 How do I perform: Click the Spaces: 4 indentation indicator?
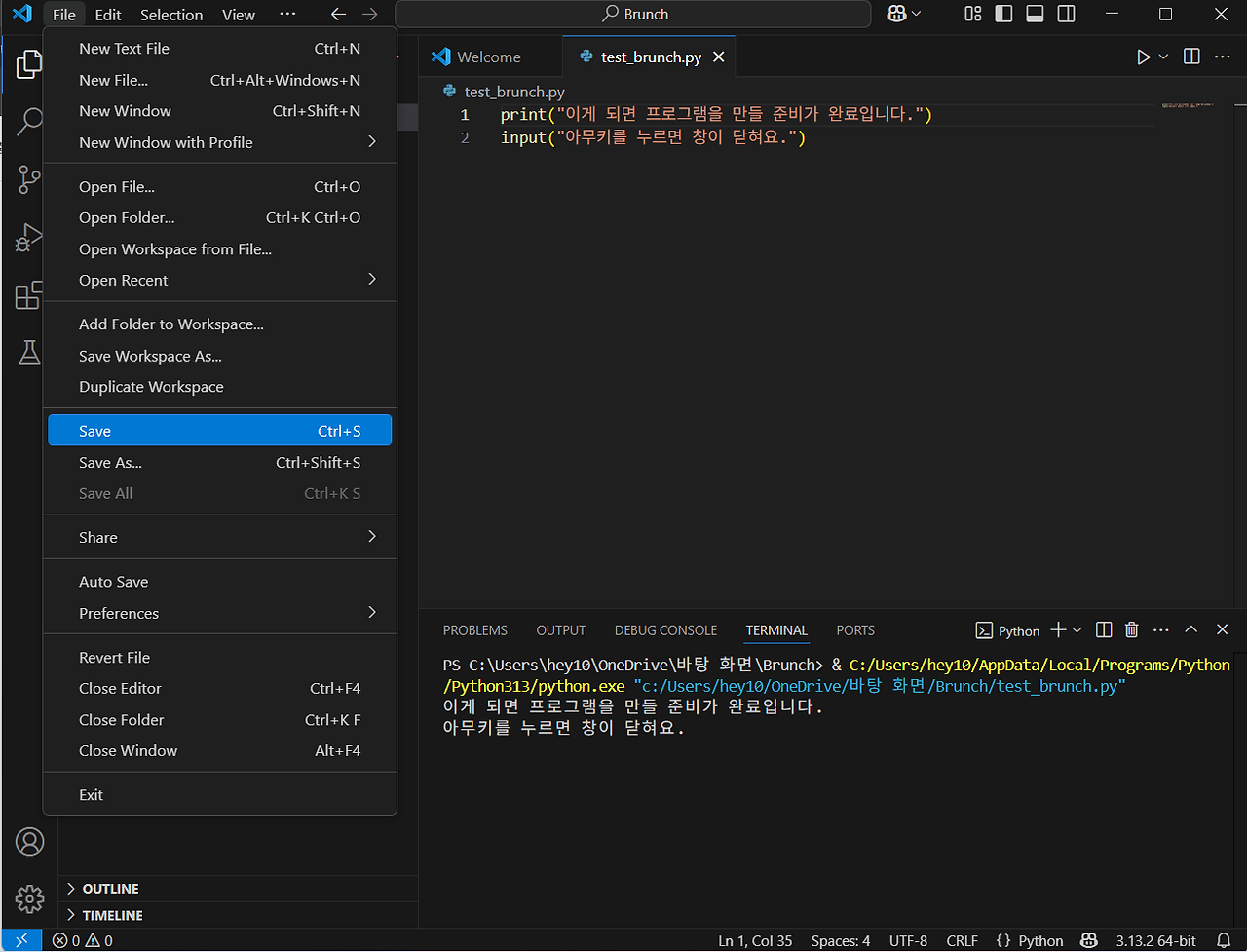(840, 940)
